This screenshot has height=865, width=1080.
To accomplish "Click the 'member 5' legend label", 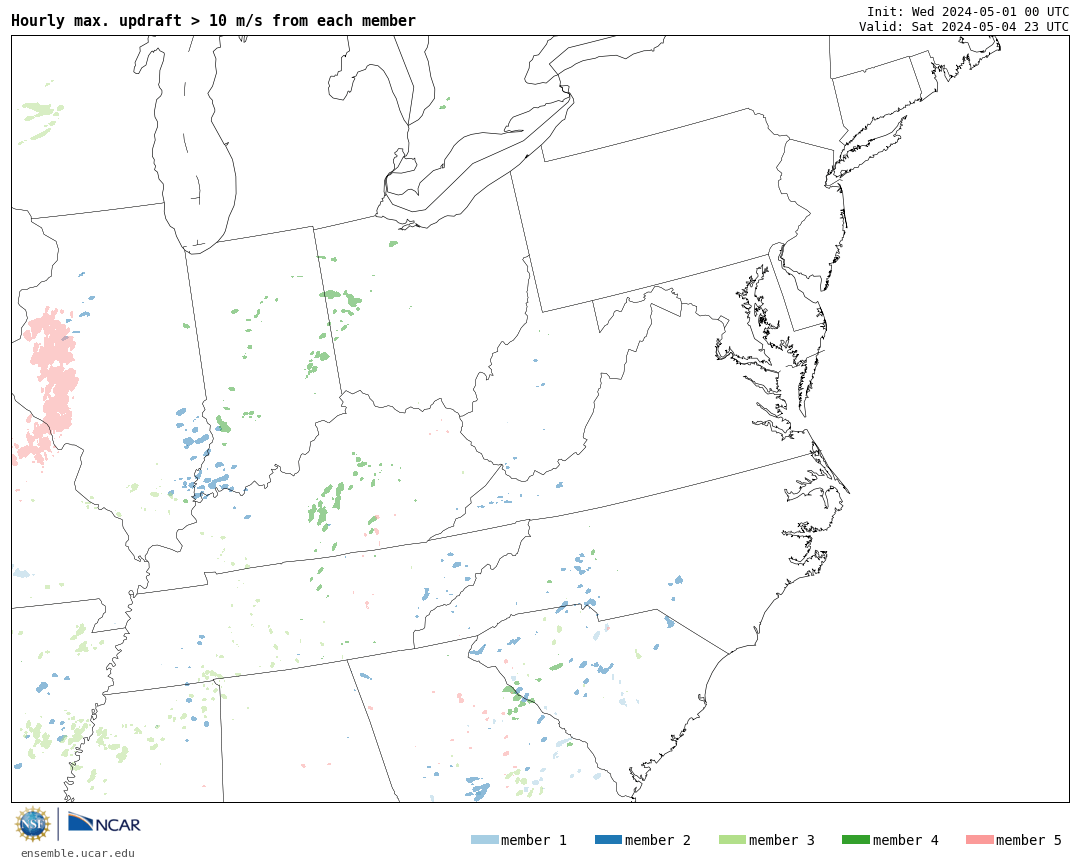I will coord(1029,840).
